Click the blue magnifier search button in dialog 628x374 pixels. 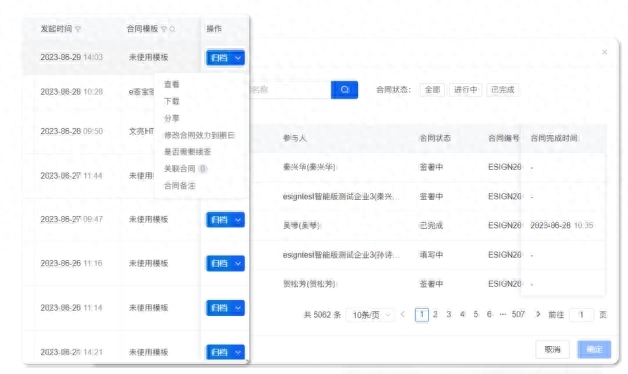344,90
